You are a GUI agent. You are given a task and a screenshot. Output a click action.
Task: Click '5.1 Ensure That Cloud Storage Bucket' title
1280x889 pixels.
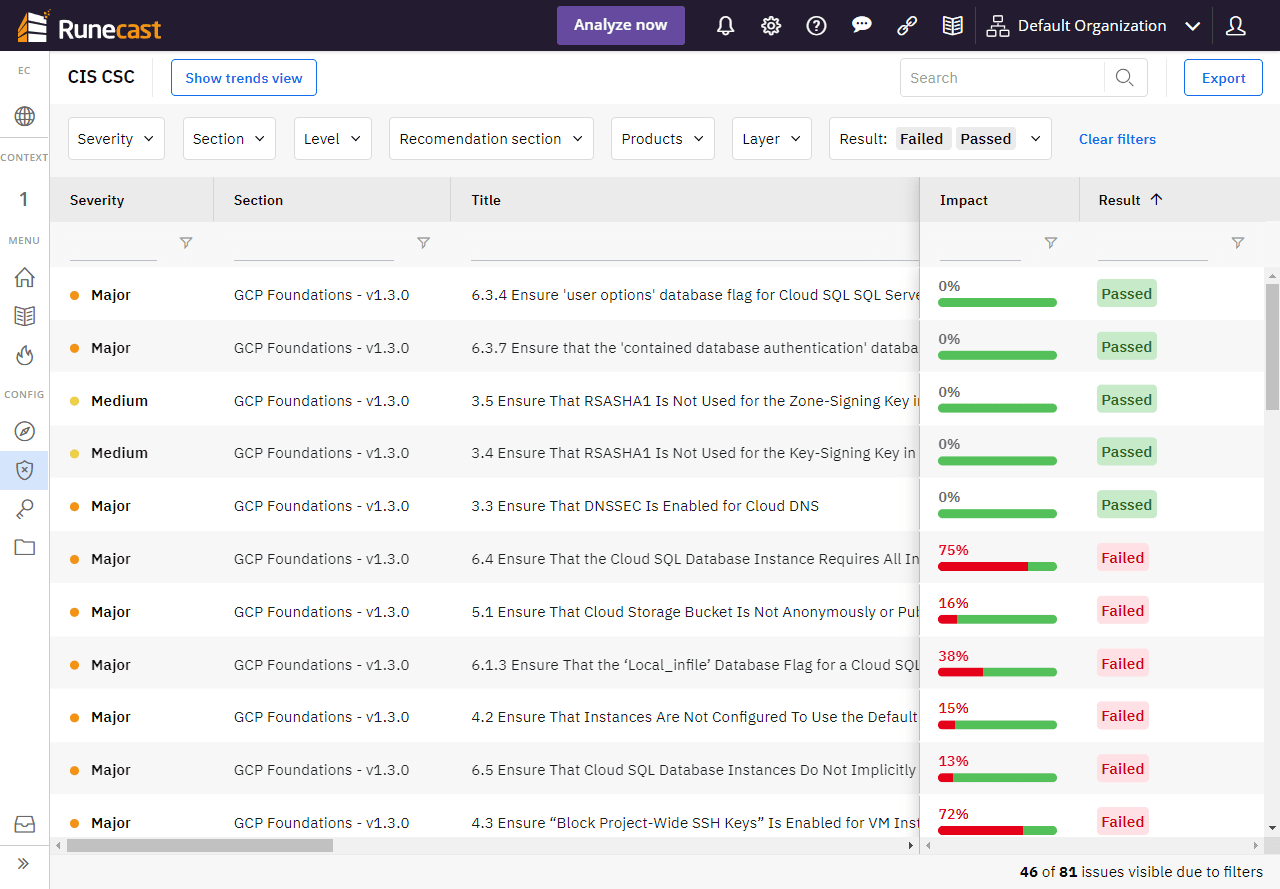[695, 612]
